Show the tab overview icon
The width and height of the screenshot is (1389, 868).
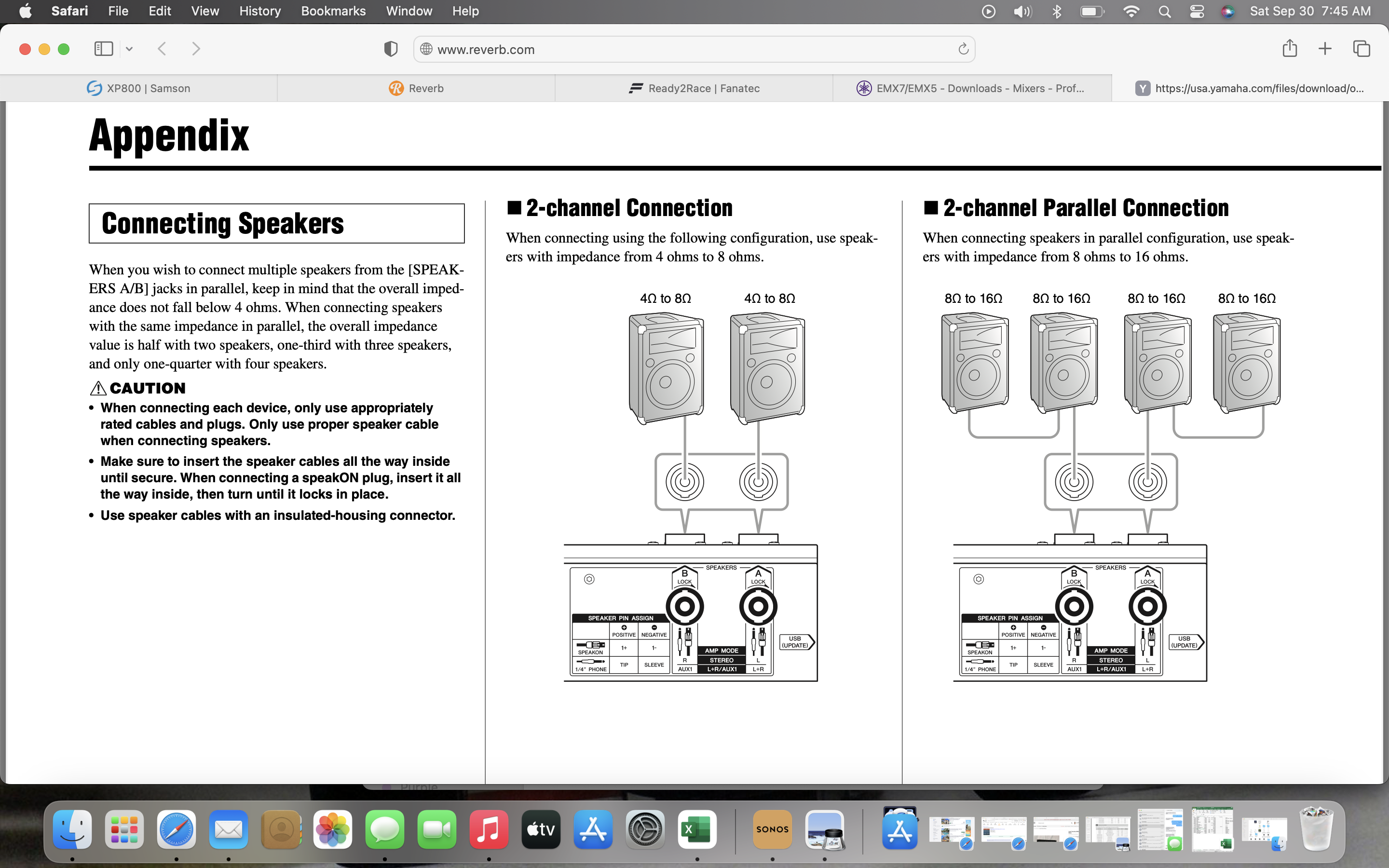[x=1361, y=49]
